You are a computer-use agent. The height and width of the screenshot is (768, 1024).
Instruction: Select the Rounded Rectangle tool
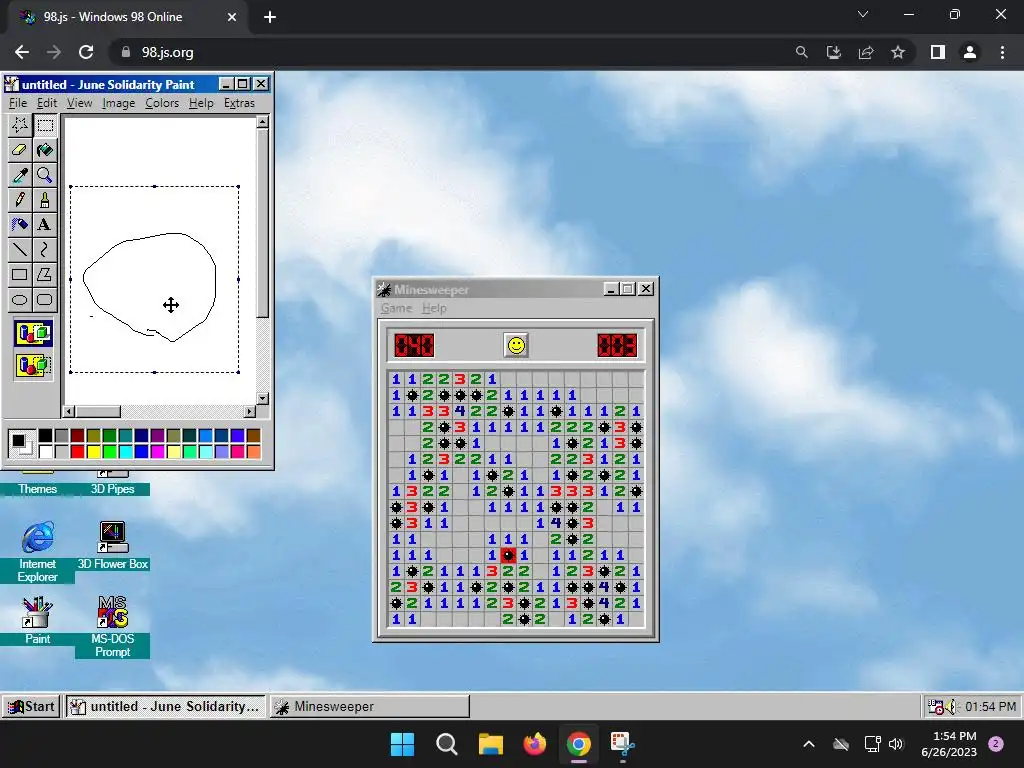[44, 300]
